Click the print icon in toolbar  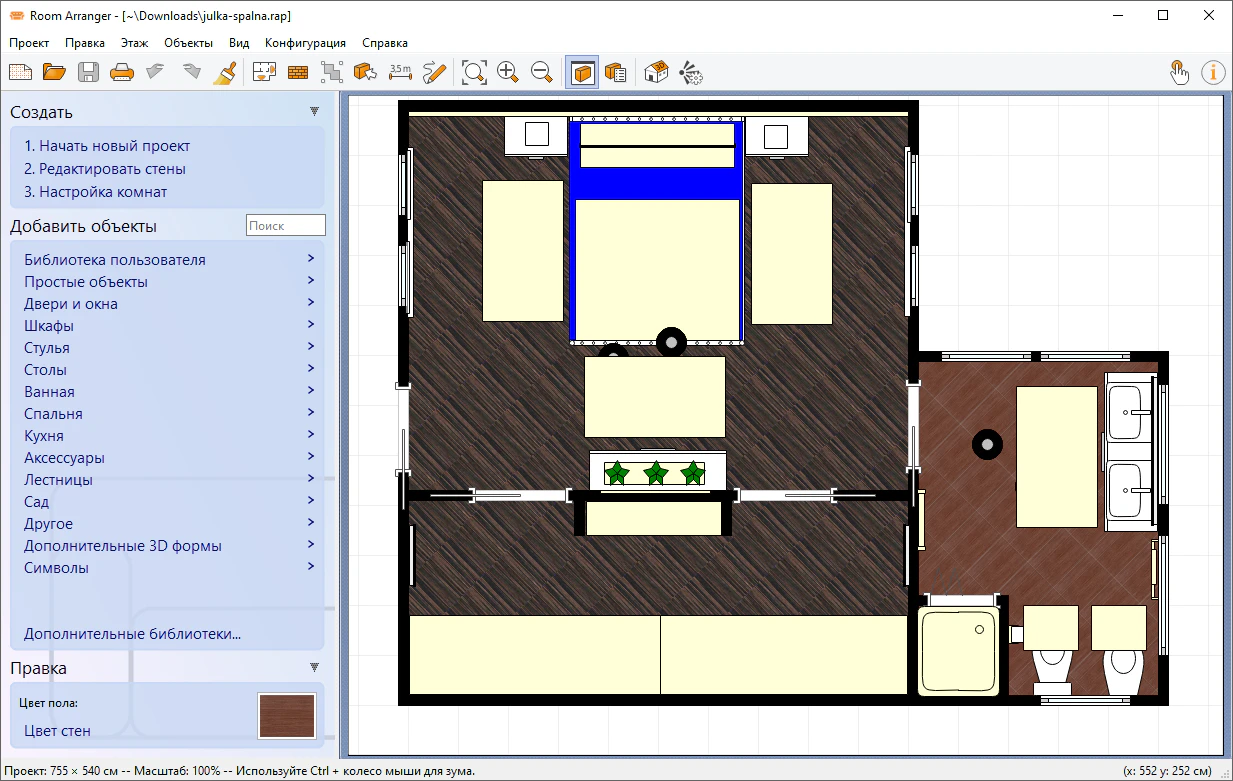point(121,72)
